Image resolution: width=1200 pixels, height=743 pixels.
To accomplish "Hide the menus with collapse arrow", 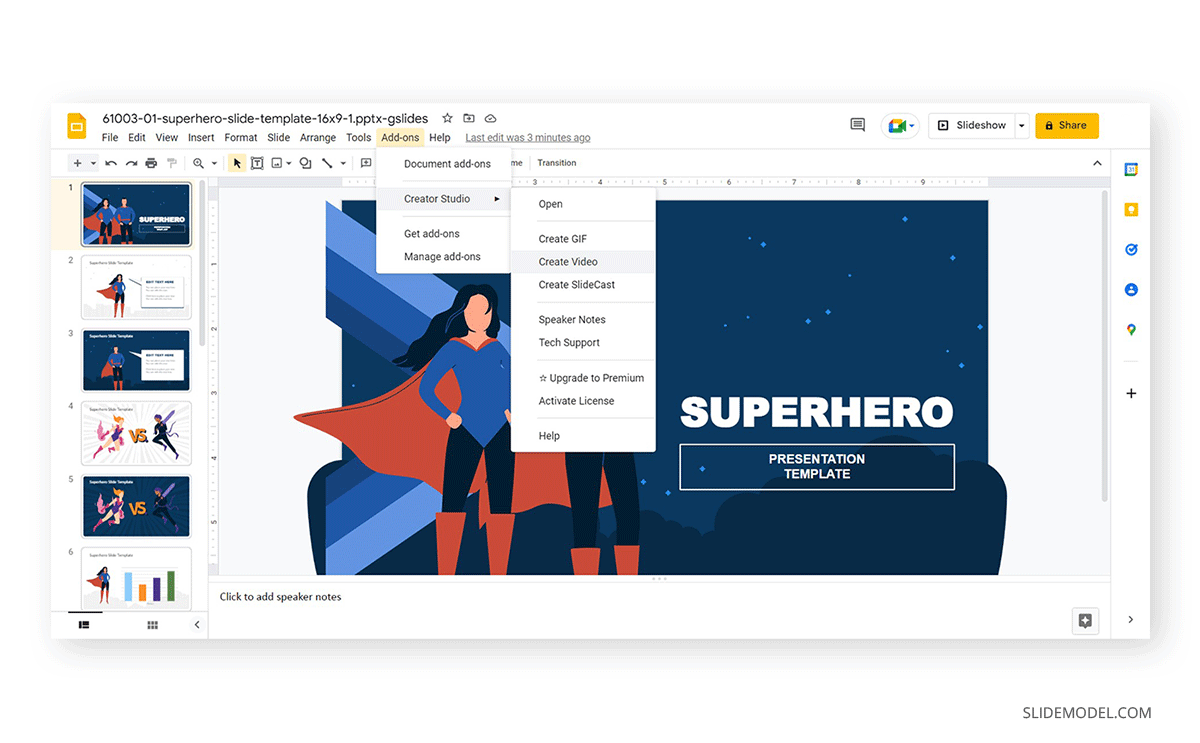I will pos(1097,163).
